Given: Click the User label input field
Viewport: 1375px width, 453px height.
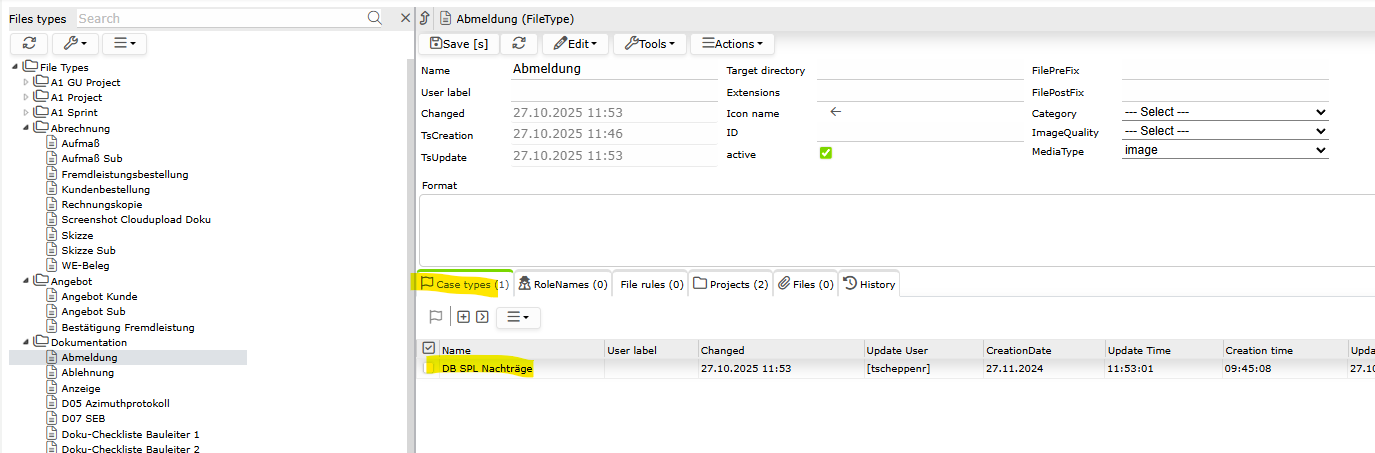Looking at the screenshot, I should [613, 92].
